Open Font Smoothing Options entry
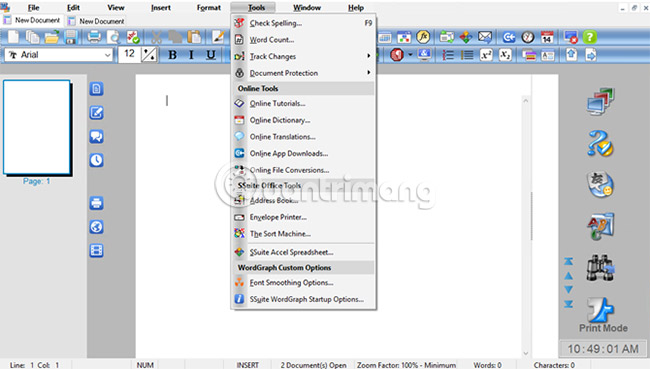650x369 pixels. (303, 283)
